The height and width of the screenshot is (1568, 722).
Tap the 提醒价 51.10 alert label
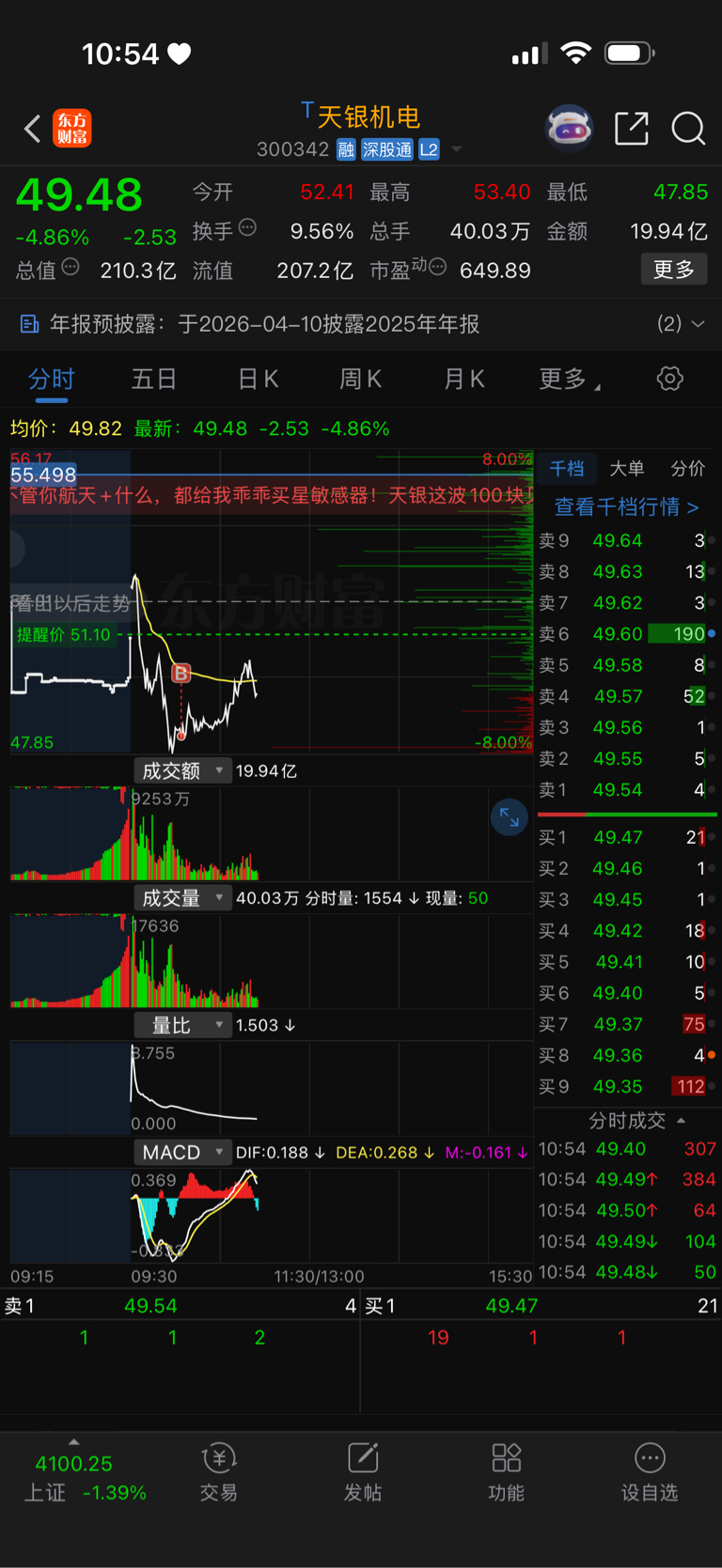pos(64,635)
